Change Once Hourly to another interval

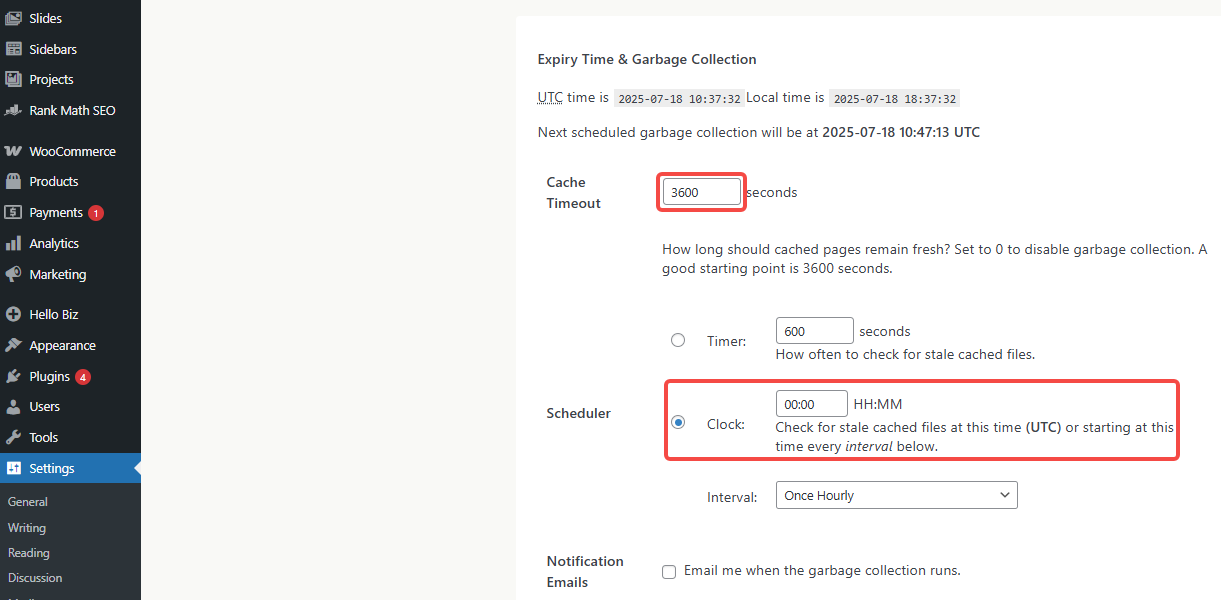(x=895, y=494)
